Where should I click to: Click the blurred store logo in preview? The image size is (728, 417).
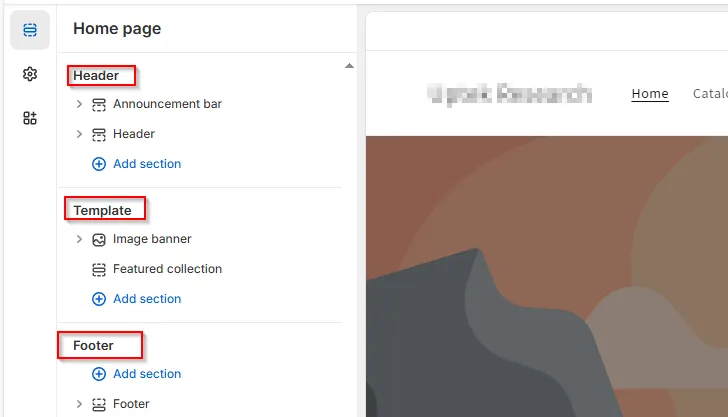click(x=509, y=94)
